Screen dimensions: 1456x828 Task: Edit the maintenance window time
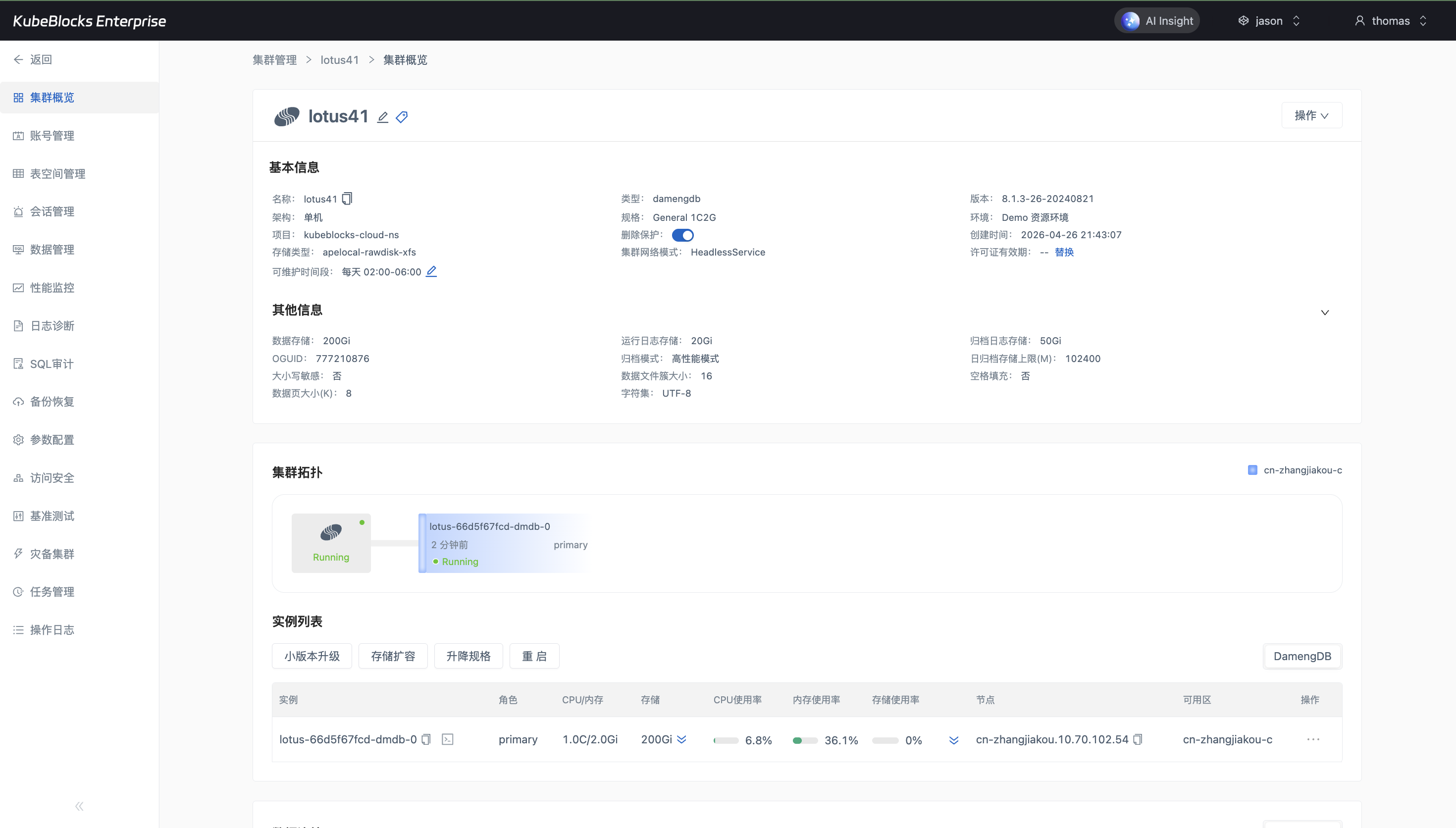[431, 271]
